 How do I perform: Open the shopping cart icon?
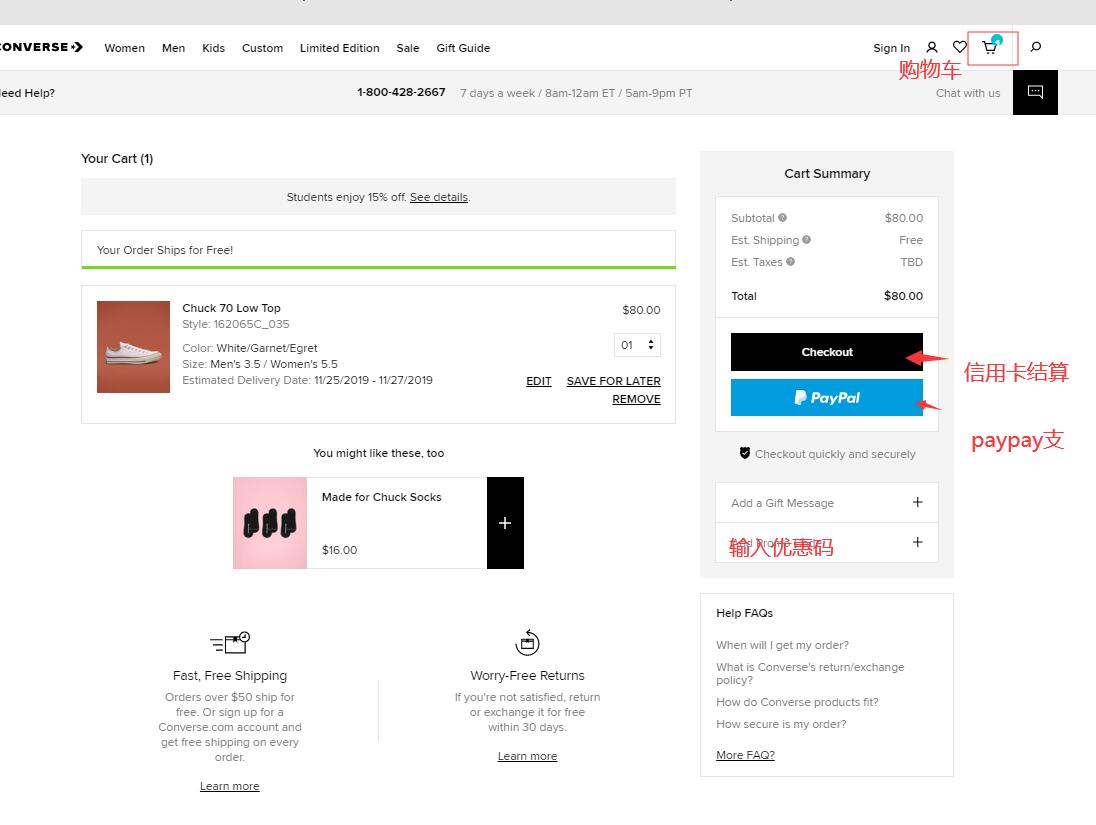pos(990,47)
